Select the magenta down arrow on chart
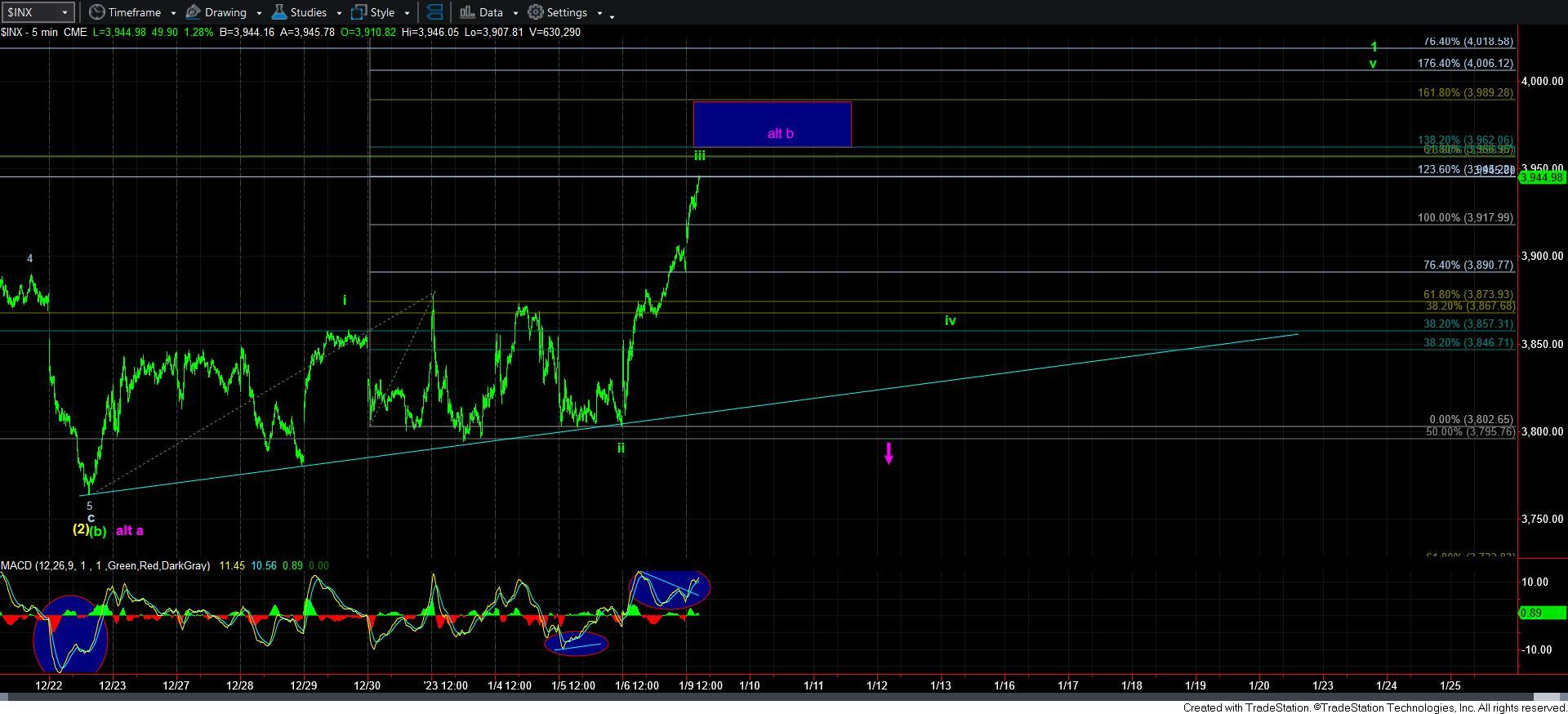Screen dimensions: 1568x714 click(889, 453)
